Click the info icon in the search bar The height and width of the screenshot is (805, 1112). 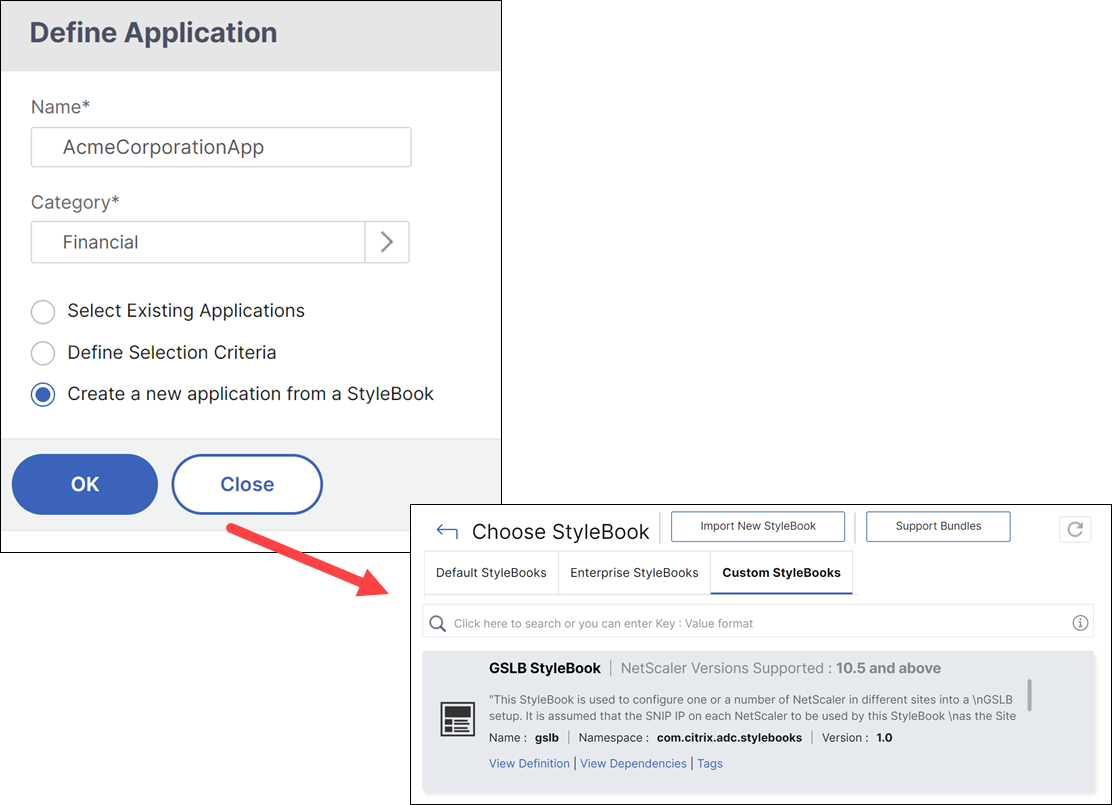1079,623
